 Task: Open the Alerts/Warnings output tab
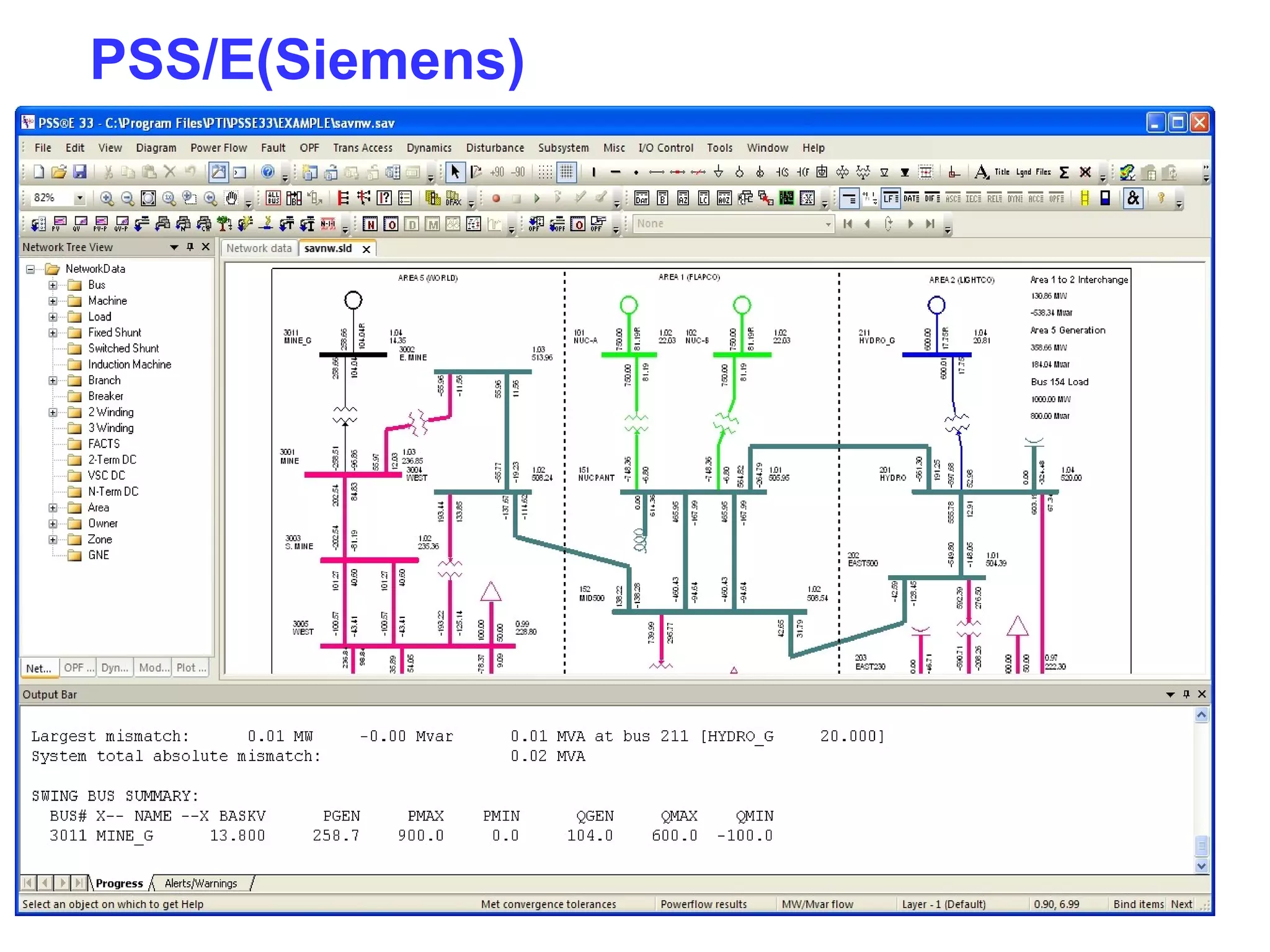(x=200, y=883)
